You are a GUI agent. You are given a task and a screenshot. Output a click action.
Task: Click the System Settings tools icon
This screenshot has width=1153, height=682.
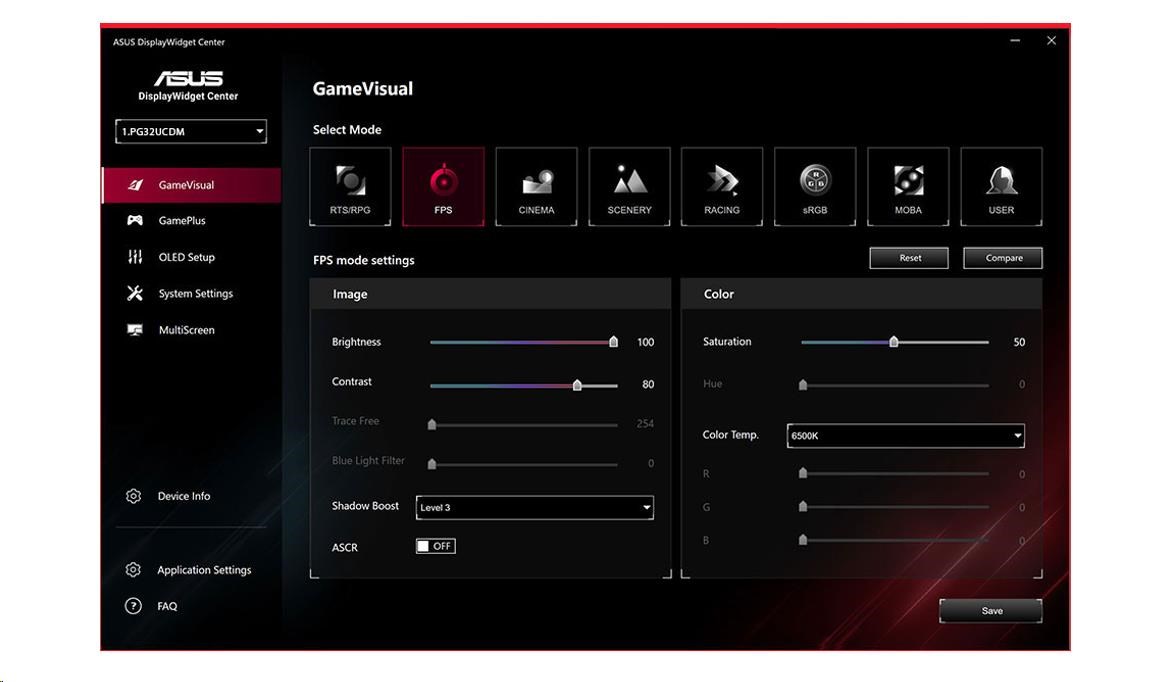[x=135, y=293]
